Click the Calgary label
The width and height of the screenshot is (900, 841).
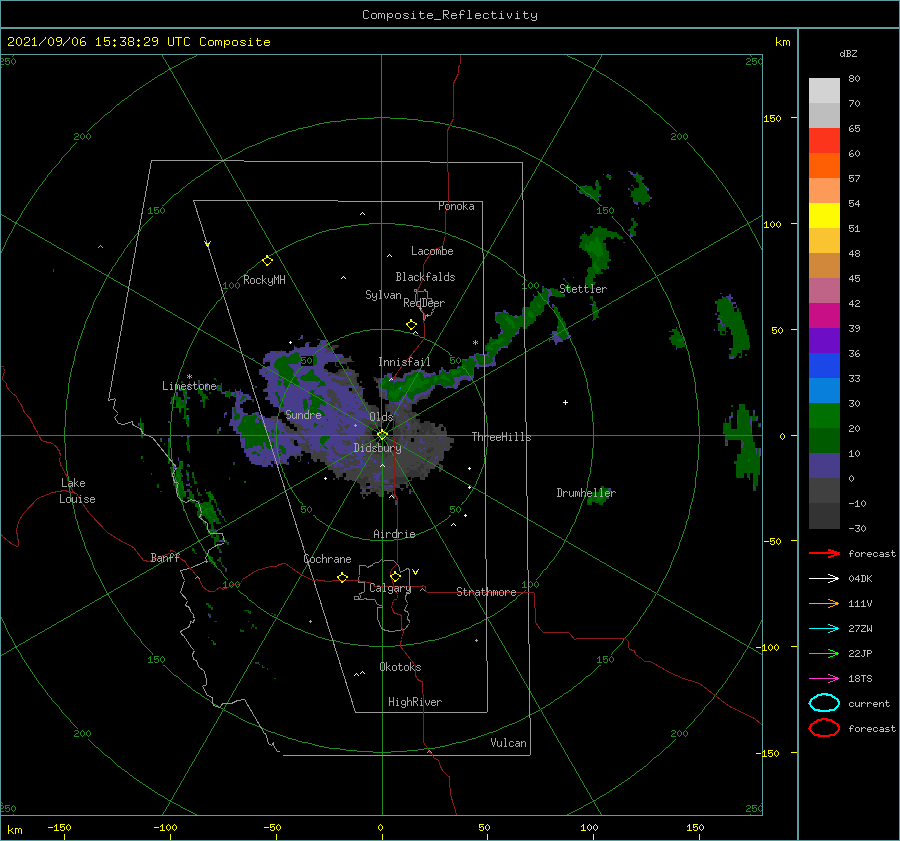tap(390, 588)
